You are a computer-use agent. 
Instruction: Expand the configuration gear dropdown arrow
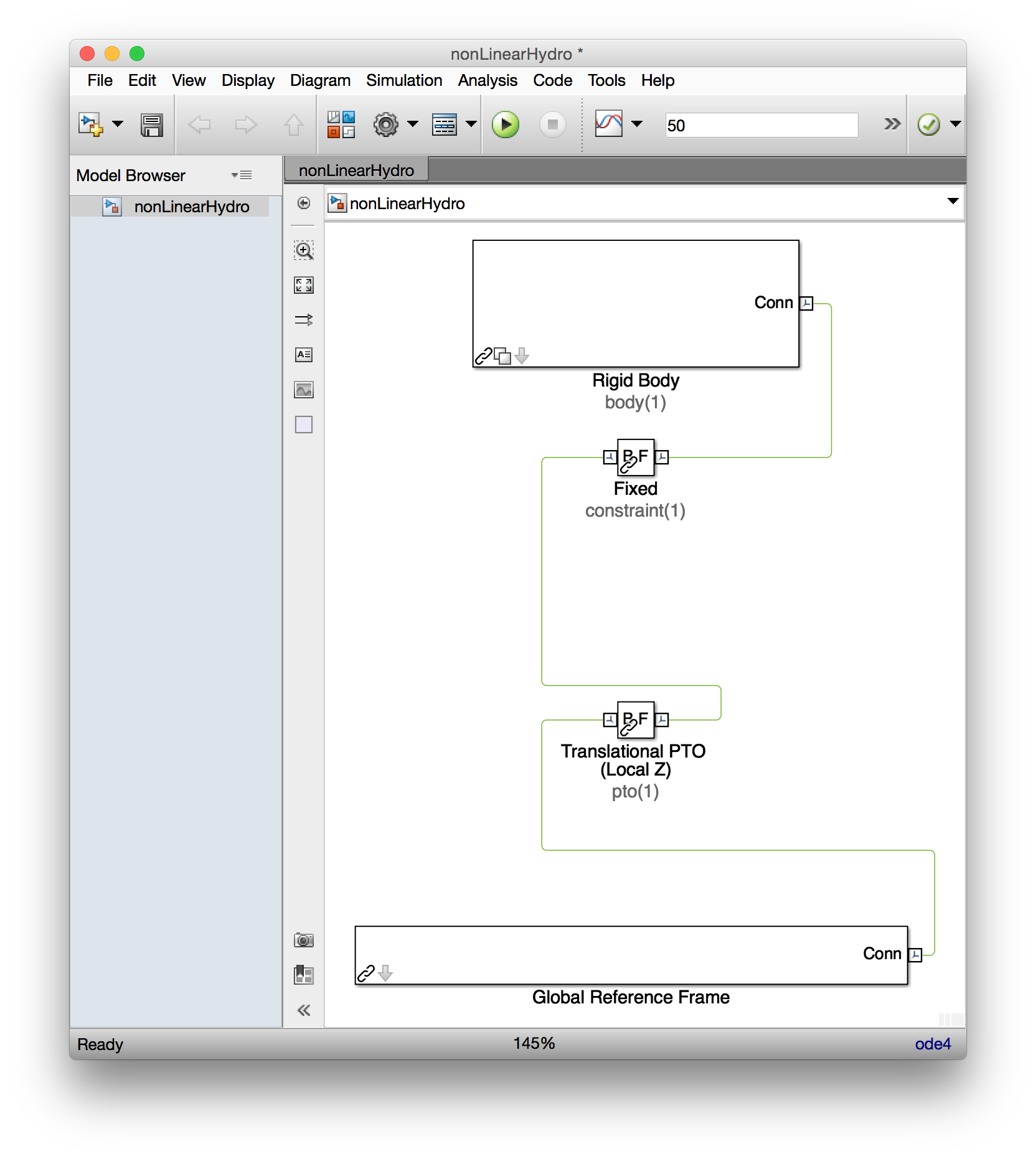413,124
